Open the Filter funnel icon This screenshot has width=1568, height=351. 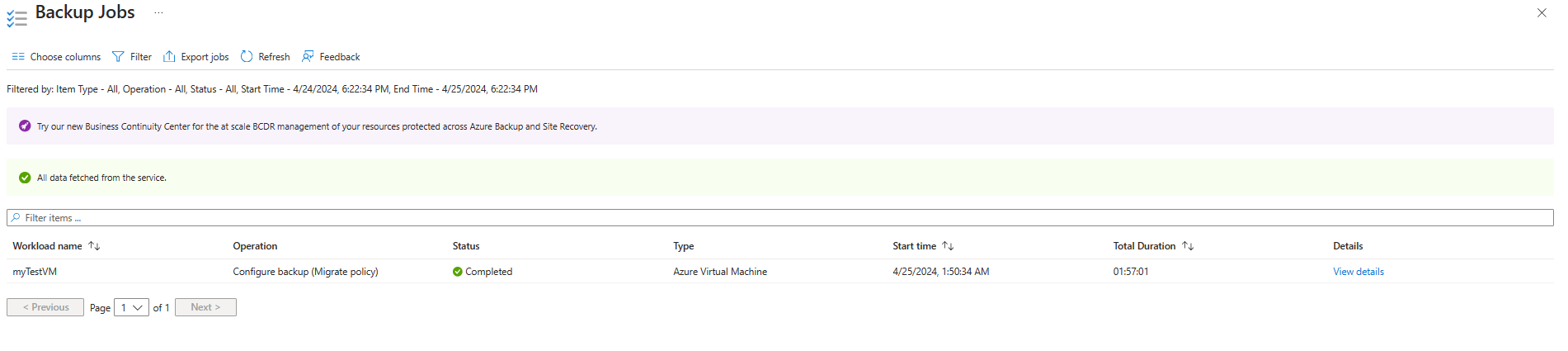pos(118,57)
